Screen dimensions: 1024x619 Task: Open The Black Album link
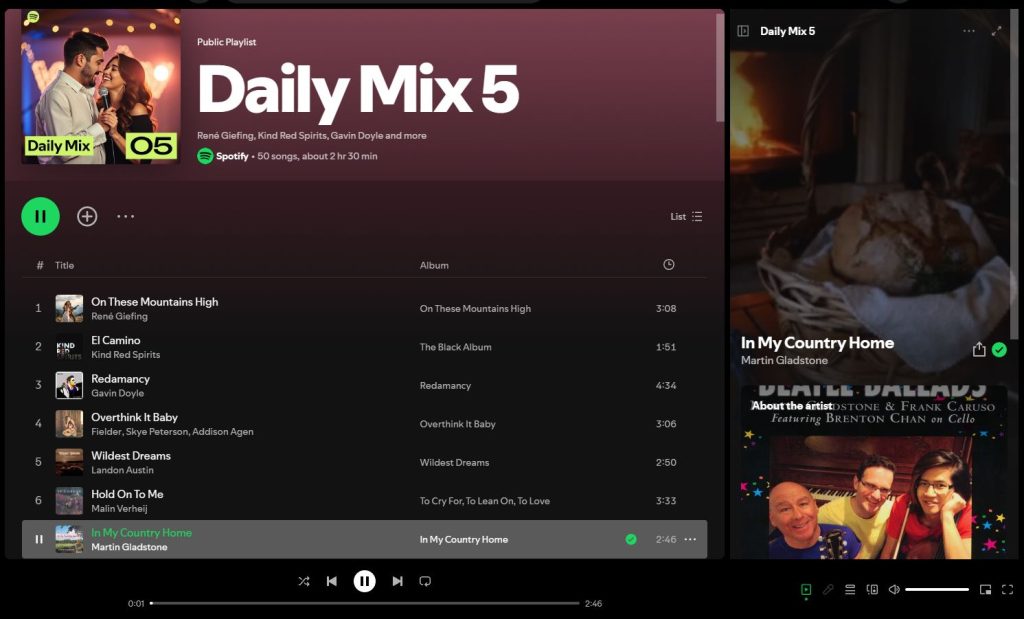click(455, 347)
